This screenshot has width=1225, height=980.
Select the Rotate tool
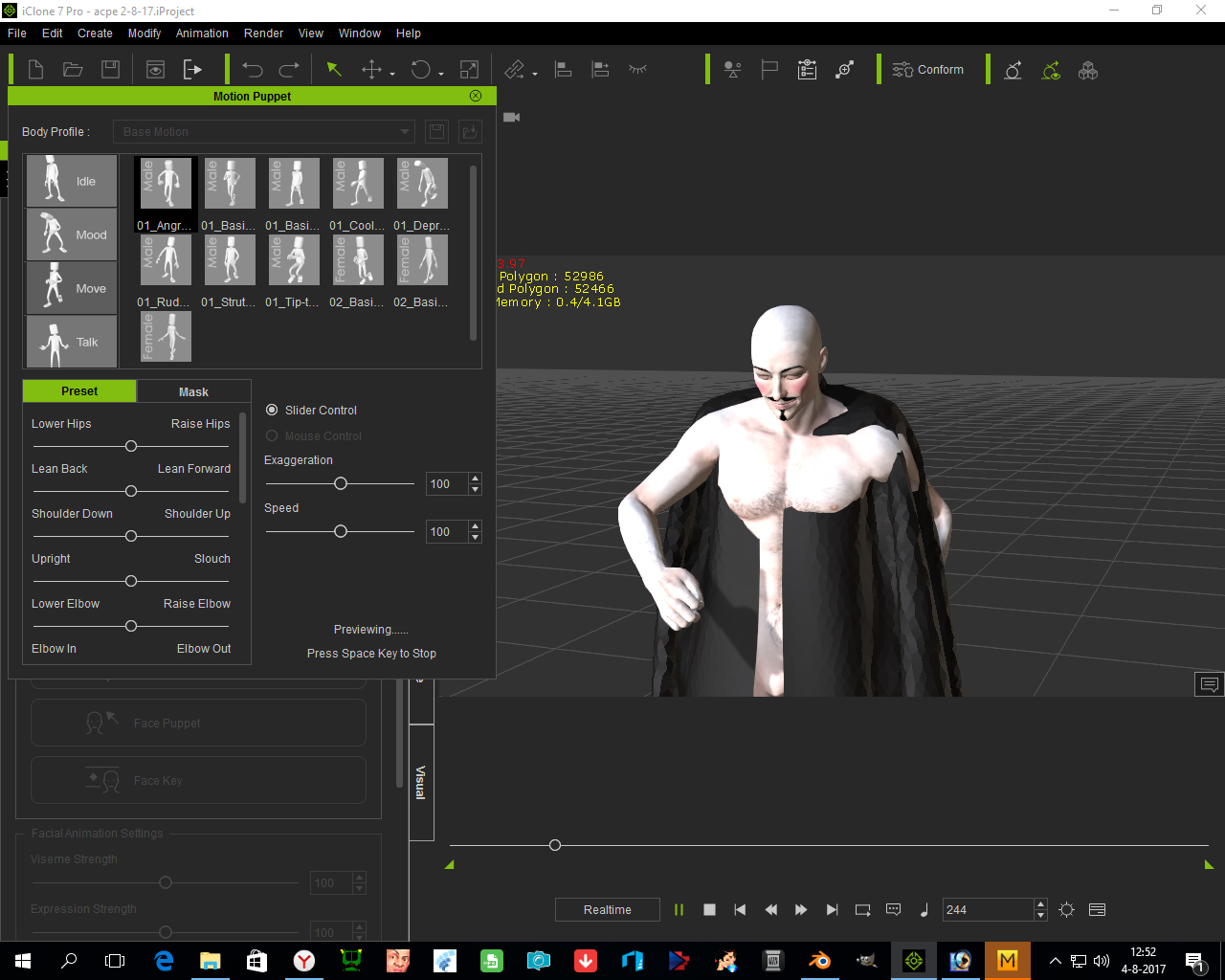(x=421, y=70)
